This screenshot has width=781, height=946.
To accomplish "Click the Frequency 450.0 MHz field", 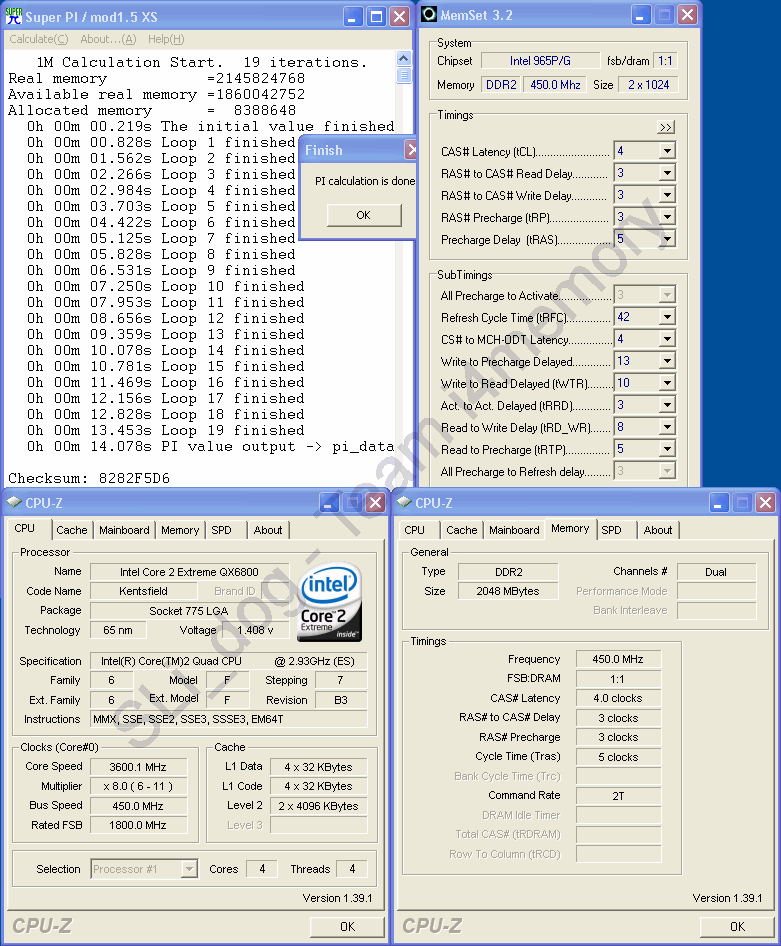I will (x=618, y=659).
